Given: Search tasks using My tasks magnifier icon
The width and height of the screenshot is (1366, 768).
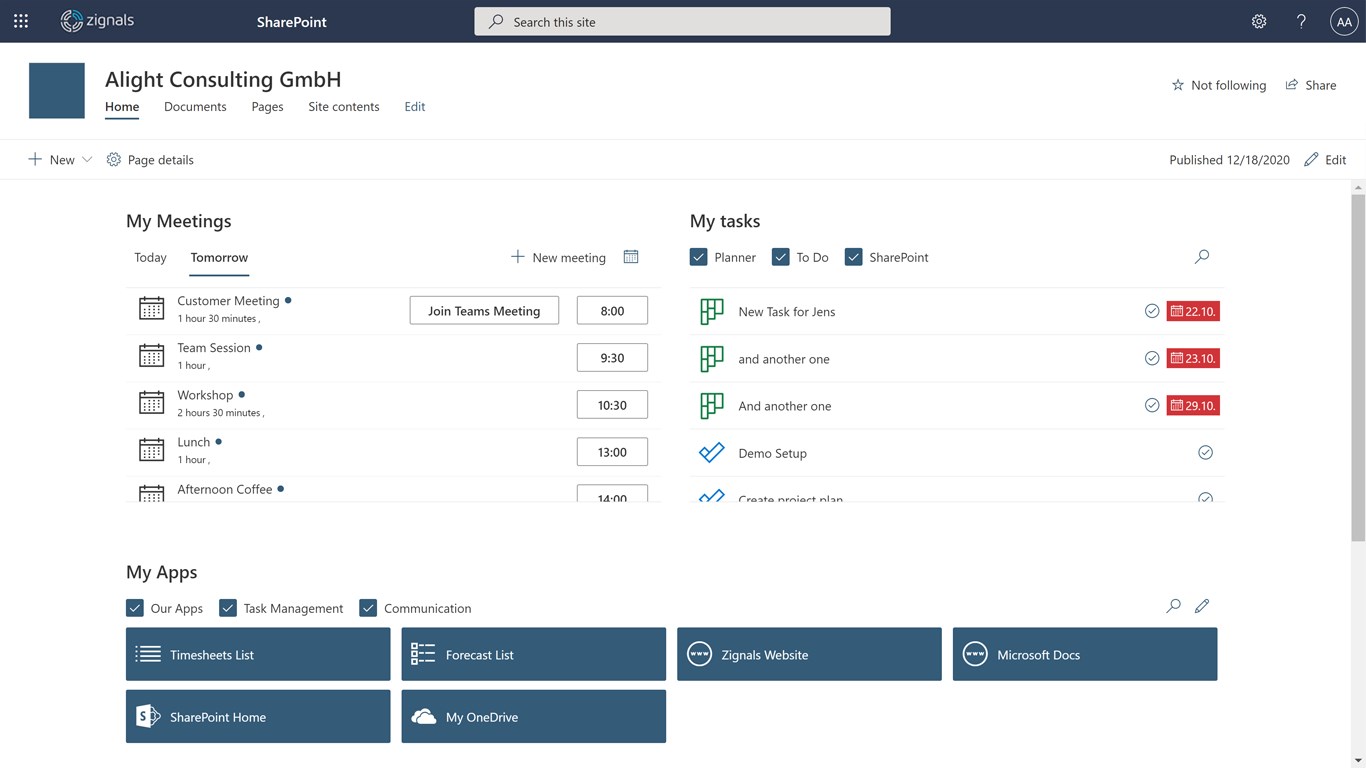Looking at the screenshot, I should 1202,257.
